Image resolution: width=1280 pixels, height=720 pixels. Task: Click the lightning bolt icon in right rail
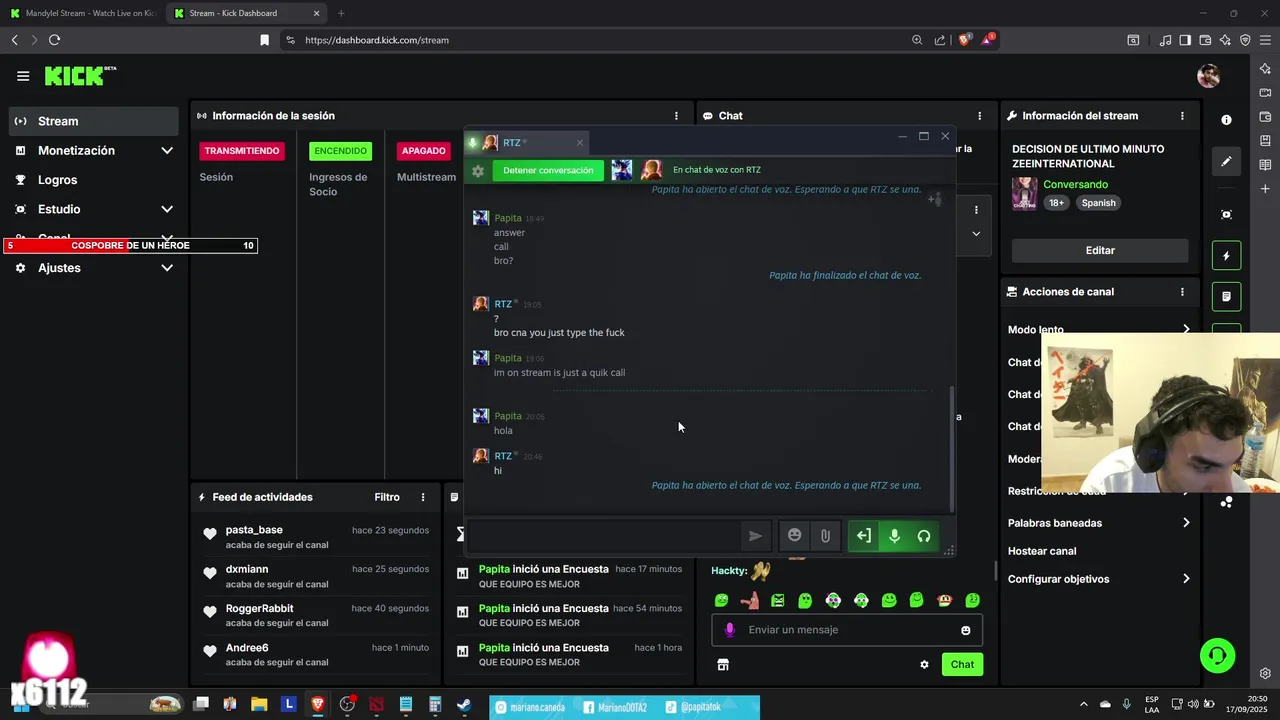1226,256
